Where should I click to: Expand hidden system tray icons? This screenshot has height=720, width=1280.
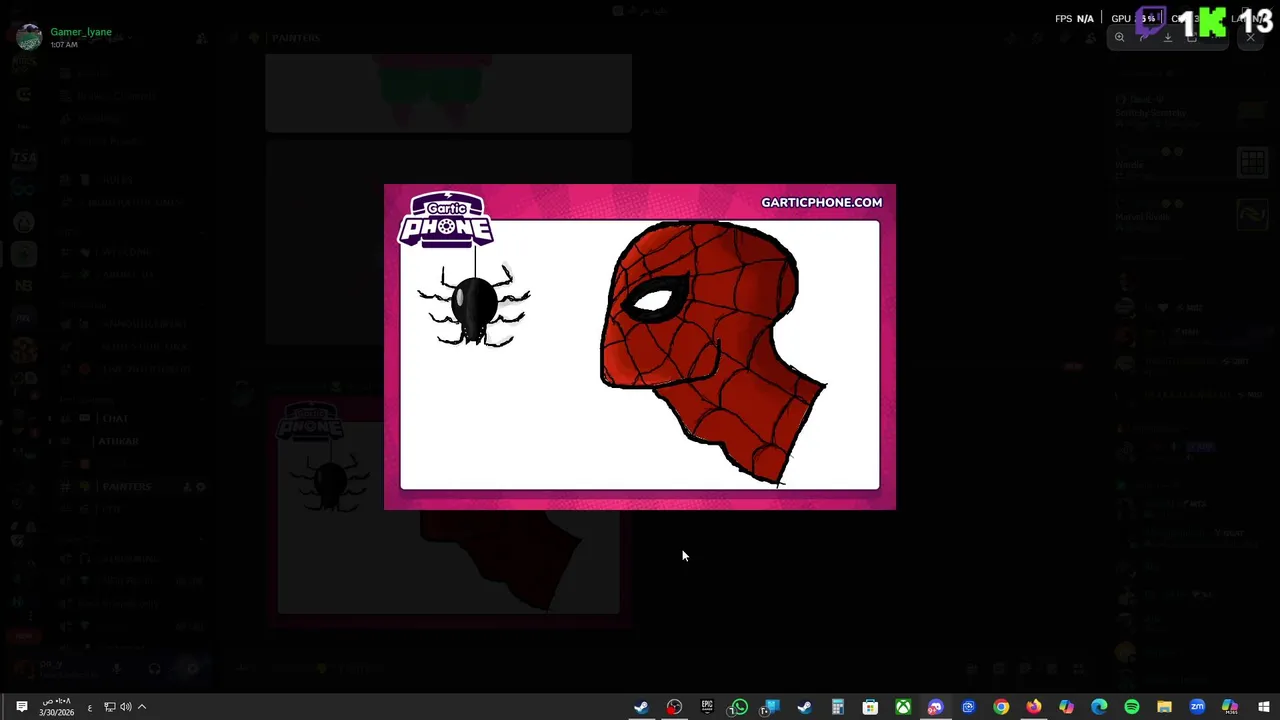point(142,707)
